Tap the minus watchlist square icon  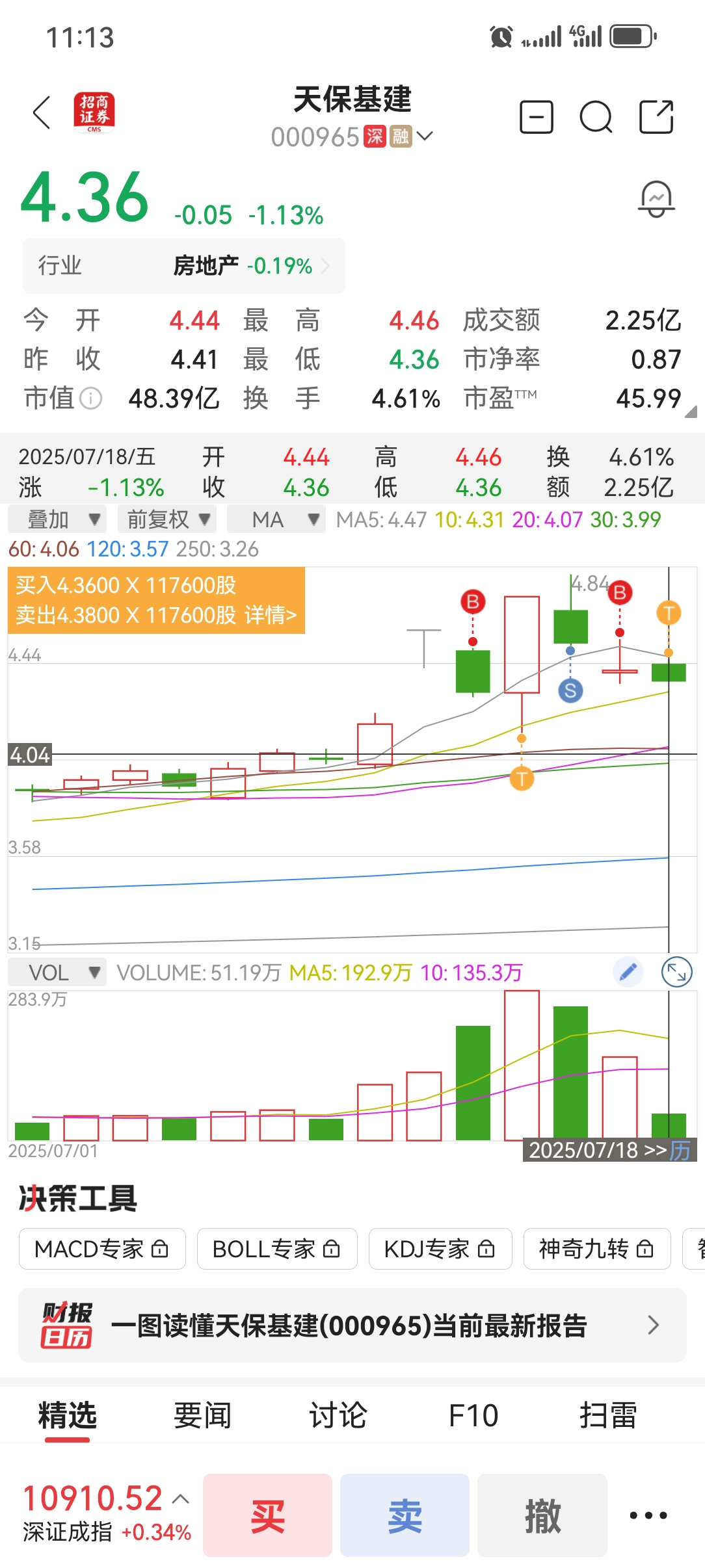point(537,117)
